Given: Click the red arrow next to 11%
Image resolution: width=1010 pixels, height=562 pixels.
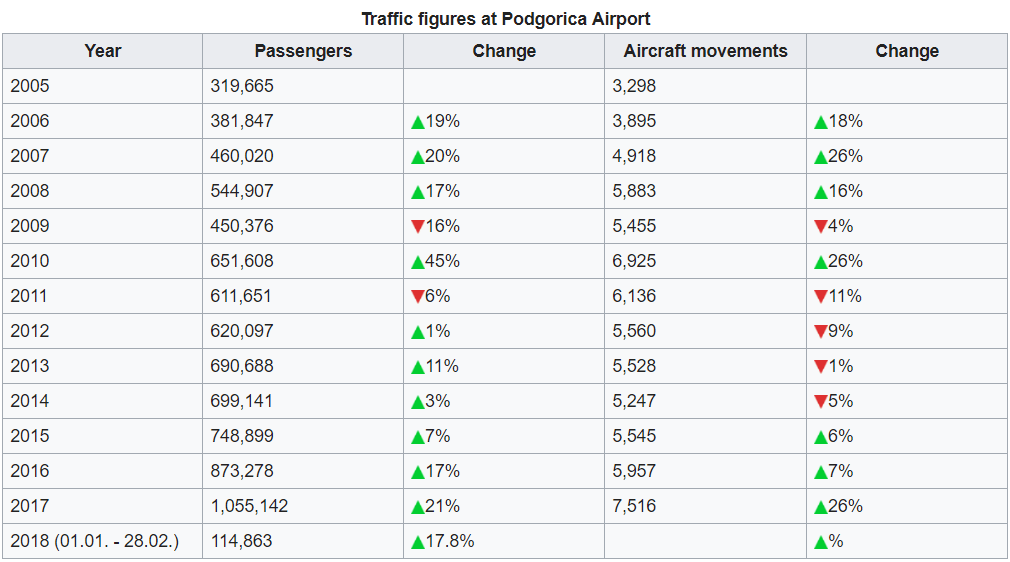Looking at the screenshot, I should point(821,297).
